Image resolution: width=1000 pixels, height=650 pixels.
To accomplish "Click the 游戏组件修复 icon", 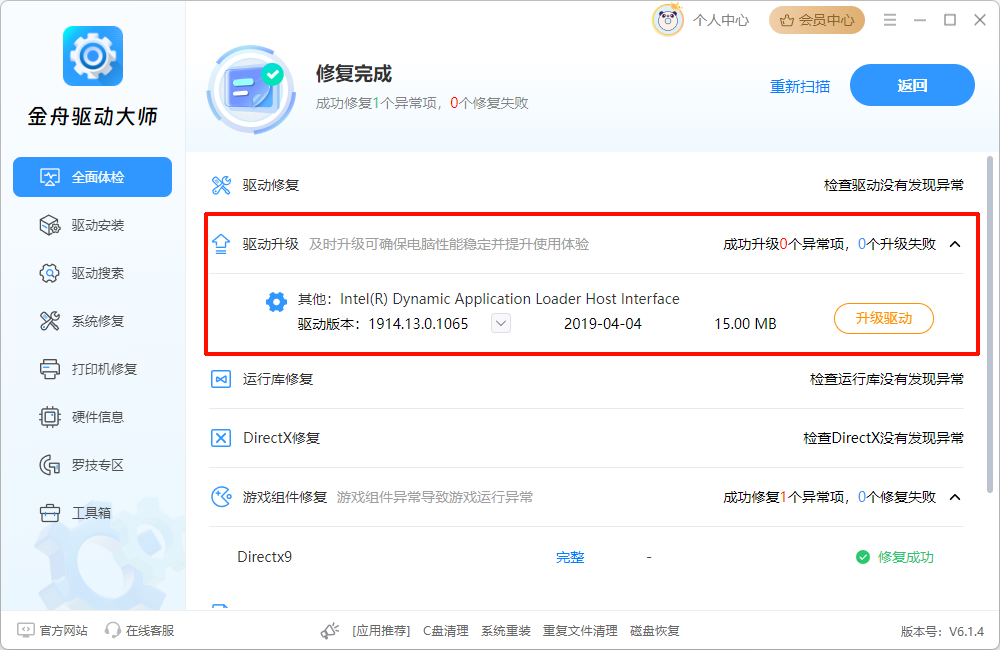I will (221, 497).
